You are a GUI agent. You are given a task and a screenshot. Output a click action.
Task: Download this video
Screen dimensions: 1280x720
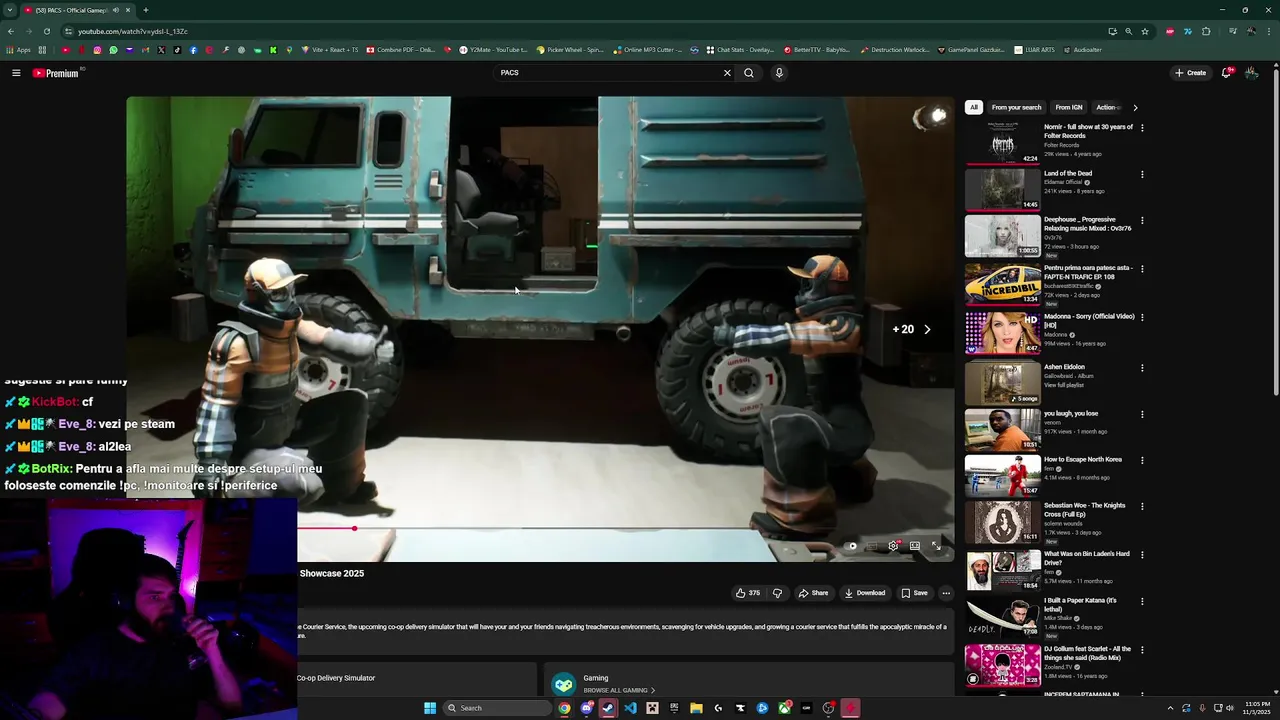tap(865, 593)
